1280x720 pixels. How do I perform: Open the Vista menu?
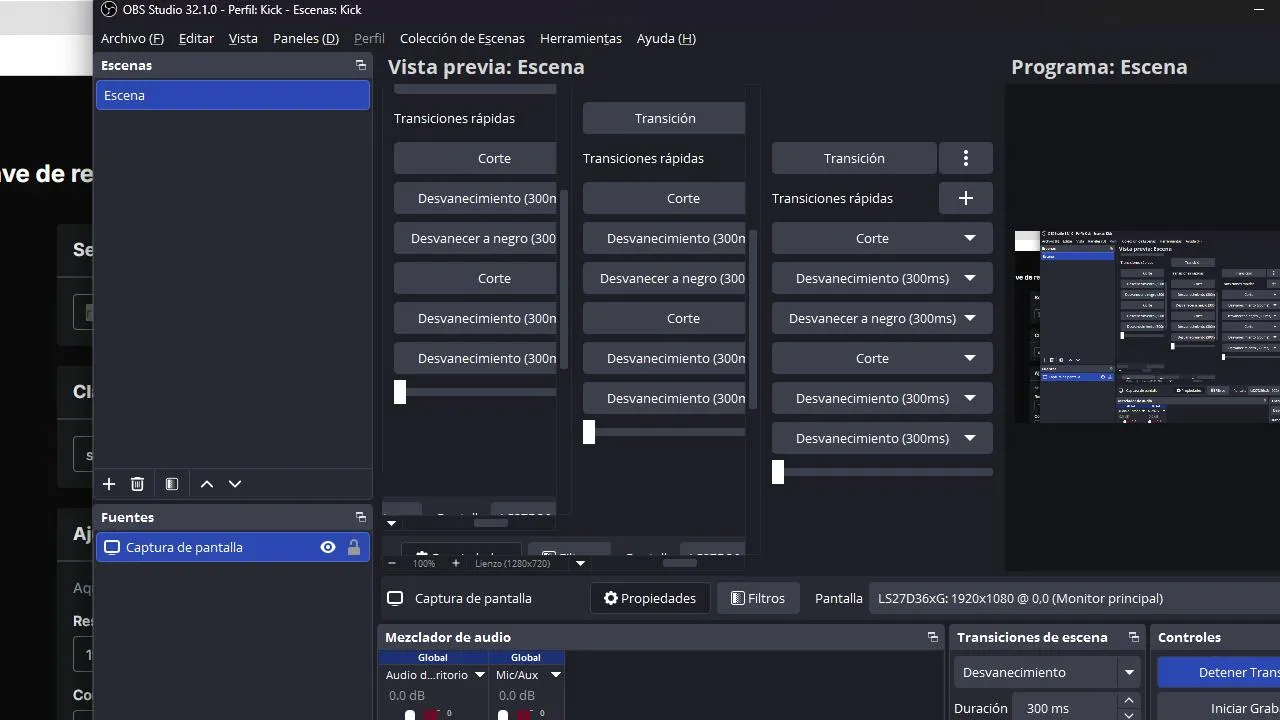pos(243,38)
